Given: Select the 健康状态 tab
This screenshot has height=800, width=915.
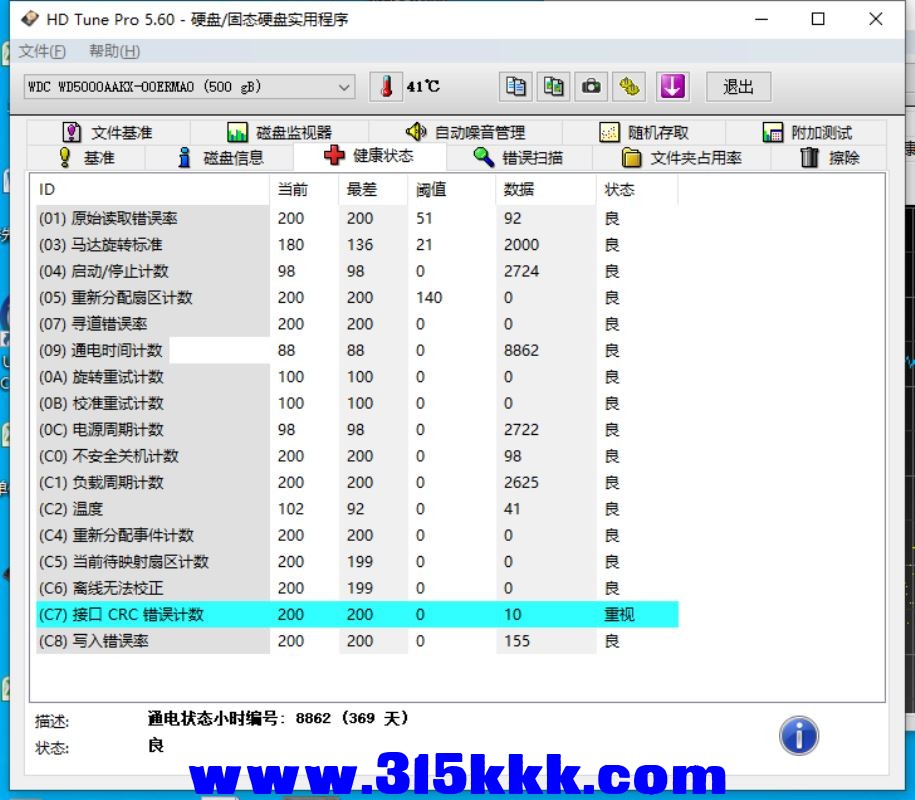Looking at the screenshot, I should tap(369, 156).
